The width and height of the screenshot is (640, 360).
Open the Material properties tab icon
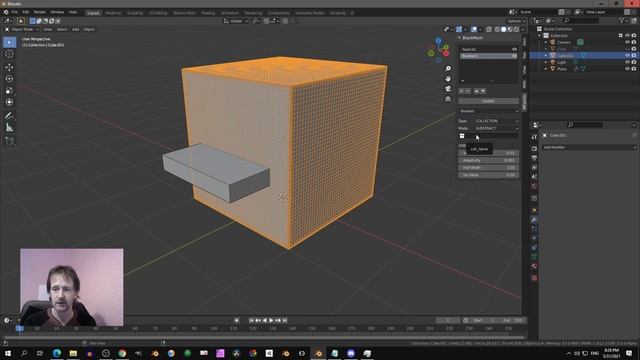(534, 266)
